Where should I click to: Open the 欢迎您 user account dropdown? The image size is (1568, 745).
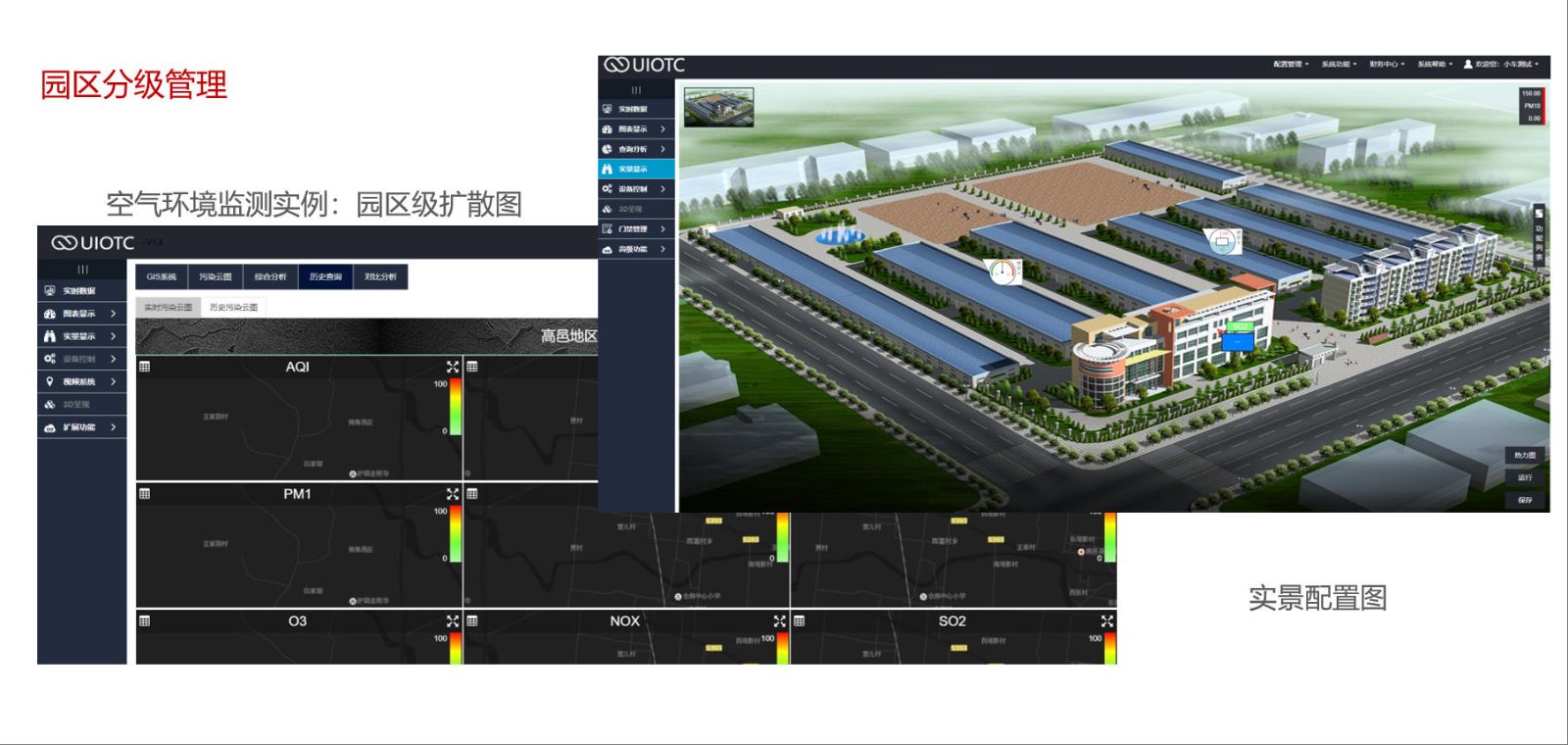coord(1501,65)
